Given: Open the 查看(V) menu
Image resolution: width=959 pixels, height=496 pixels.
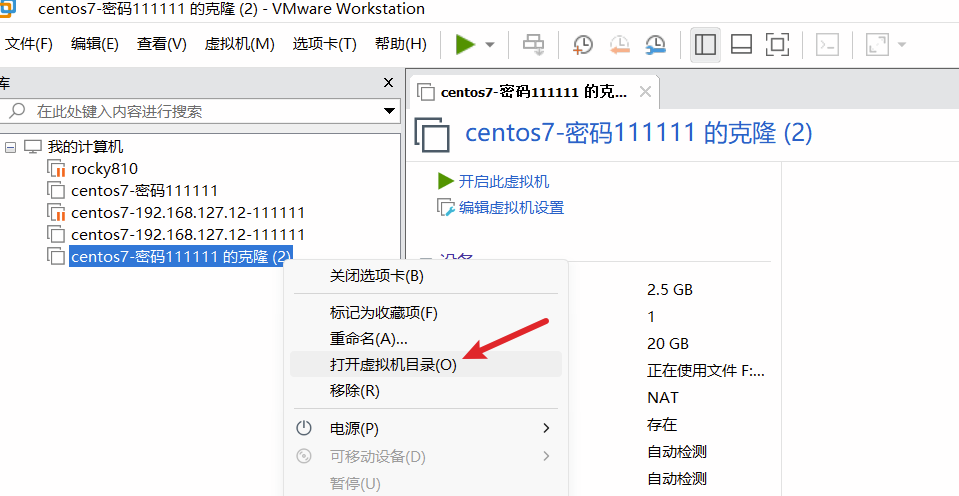Looking at the screenshot, I should pos(161,44).
